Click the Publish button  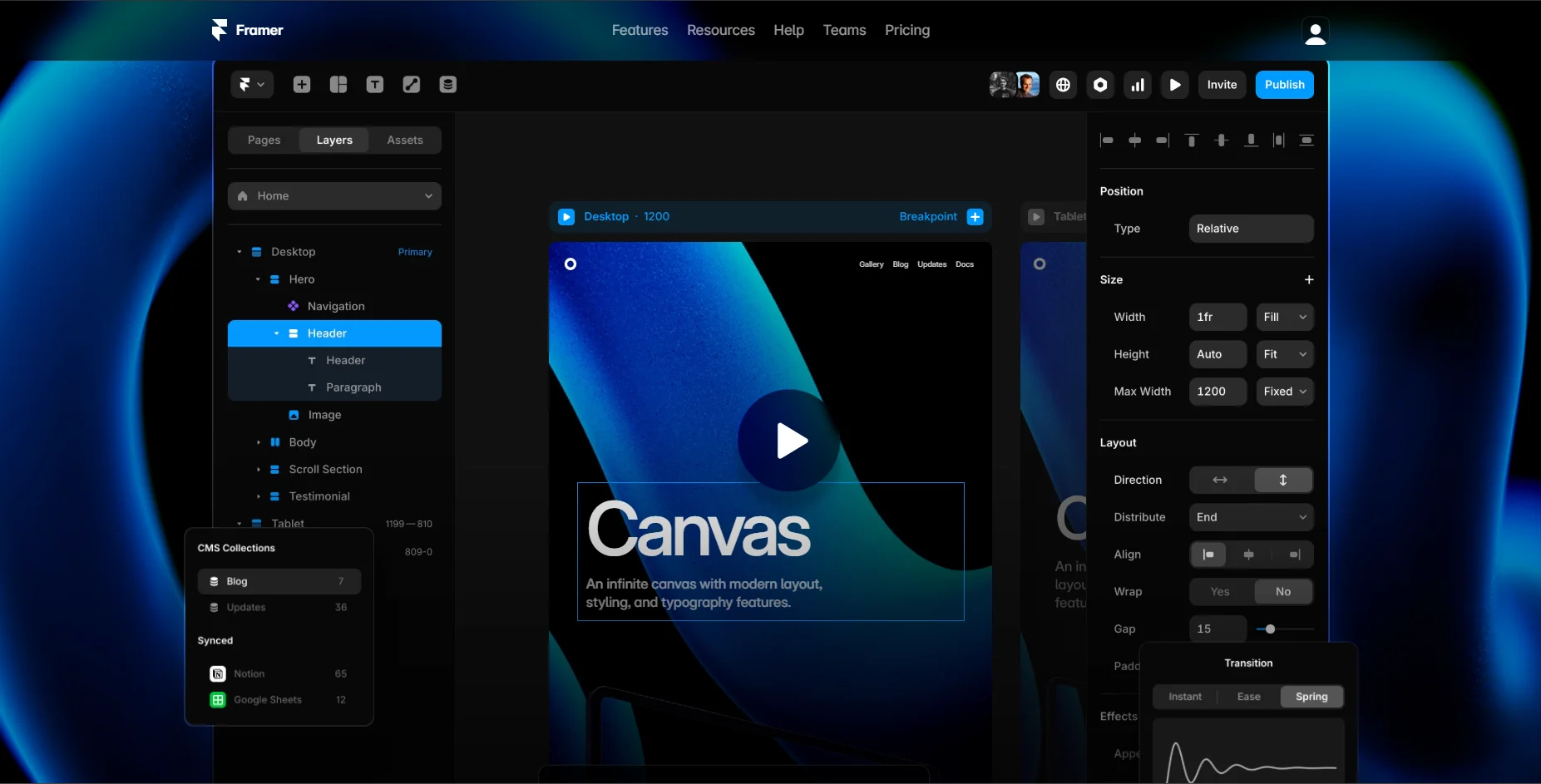point(1285,84)
